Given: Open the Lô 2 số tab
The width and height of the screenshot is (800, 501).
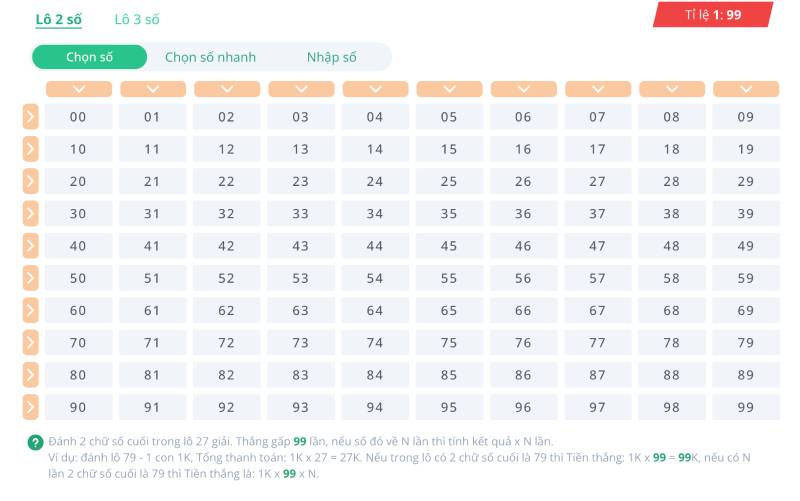Looking at the screenshot, I should [x=58, y=19].
